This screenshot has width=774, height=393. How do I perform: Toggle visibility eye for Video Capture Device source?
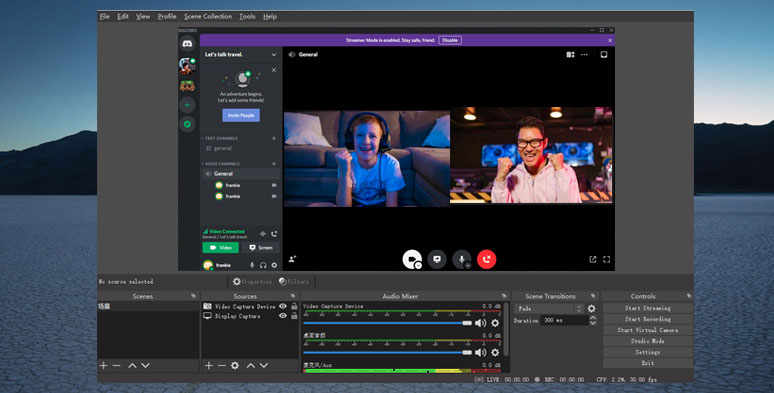tap(283, 306)
